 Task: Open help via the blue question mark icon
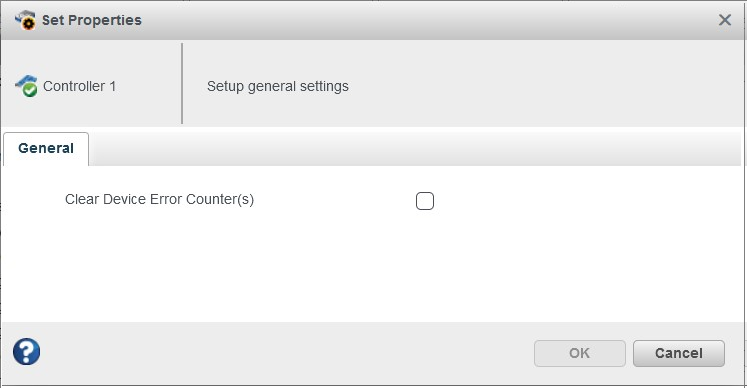[x=26, y=352]
